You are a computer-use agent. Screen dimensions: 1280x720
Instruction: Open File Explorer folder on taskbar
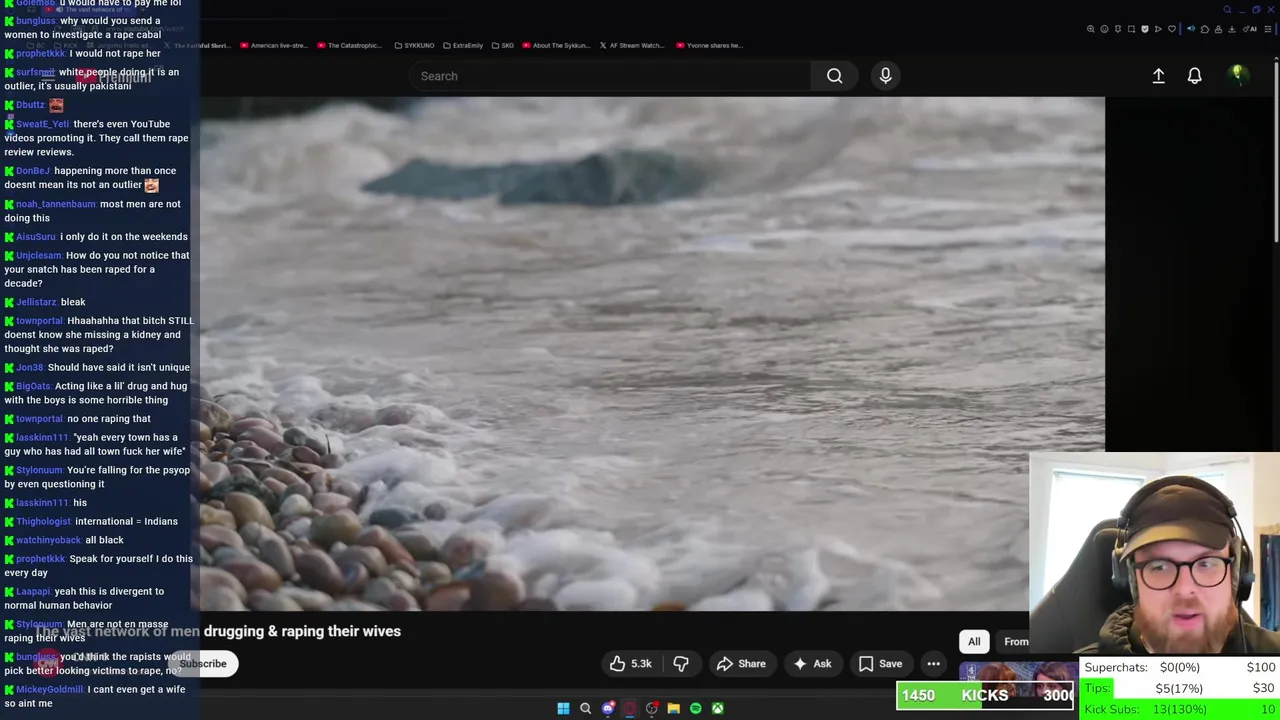673,708
